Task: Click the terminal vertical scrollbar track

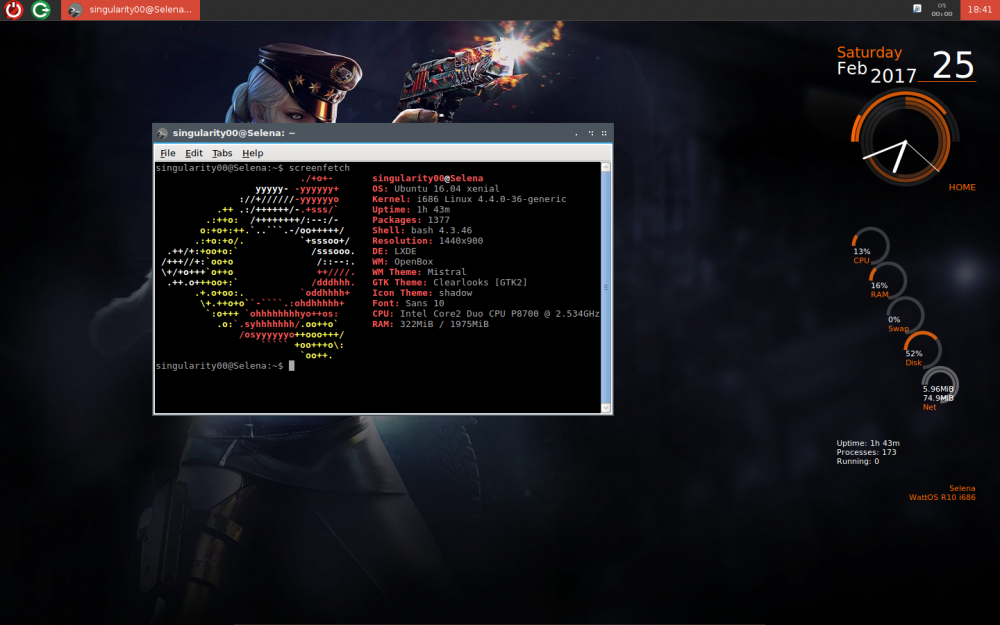Action: pos(606,287)
